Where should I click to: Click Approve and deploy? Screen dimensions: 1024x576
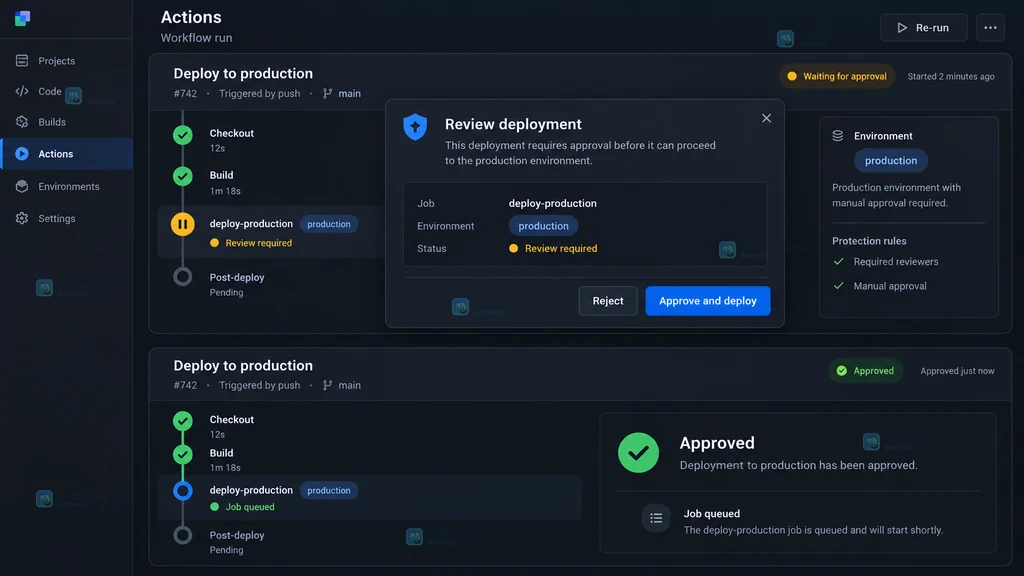coord(708,301)
